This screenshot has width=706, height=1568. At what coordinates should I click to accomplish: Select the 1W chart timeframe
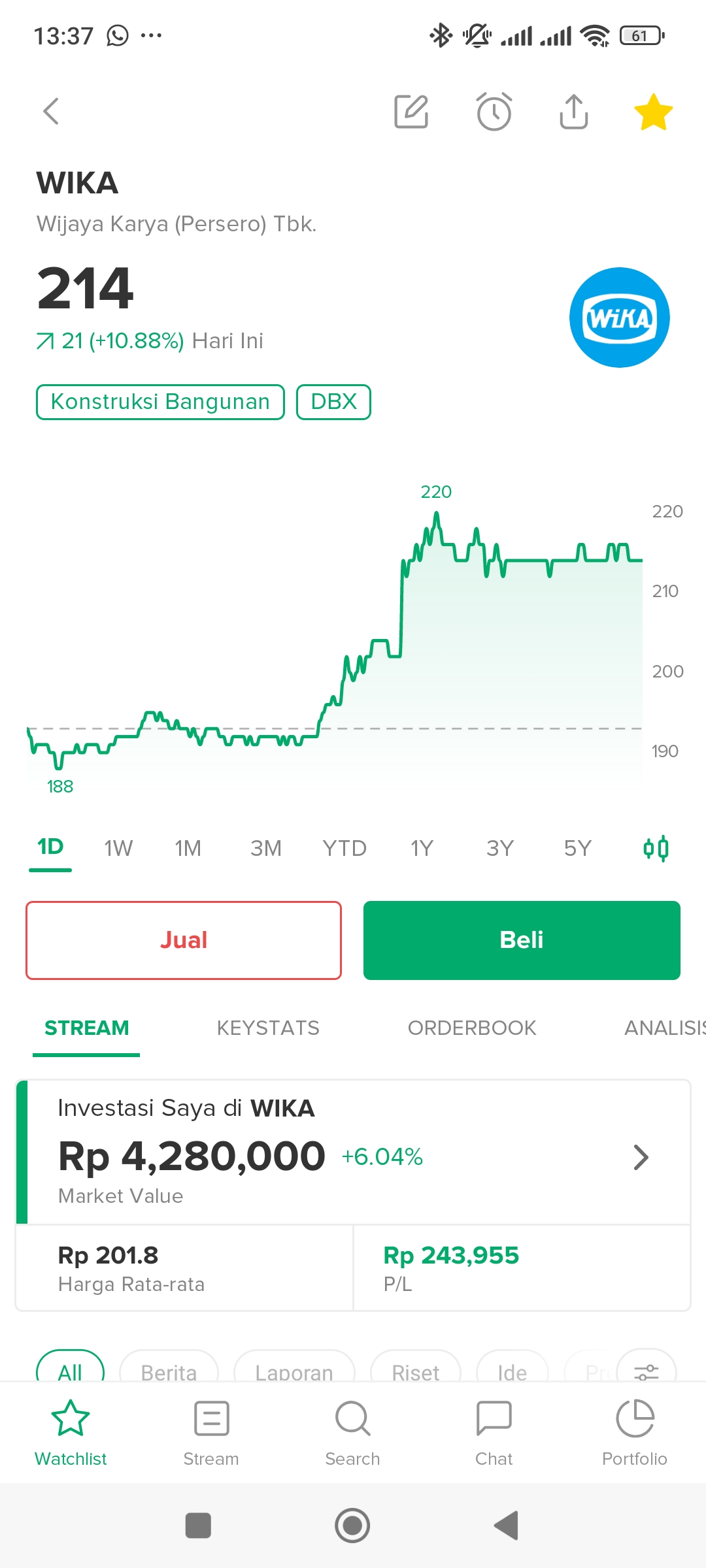[x=118, y=849]
